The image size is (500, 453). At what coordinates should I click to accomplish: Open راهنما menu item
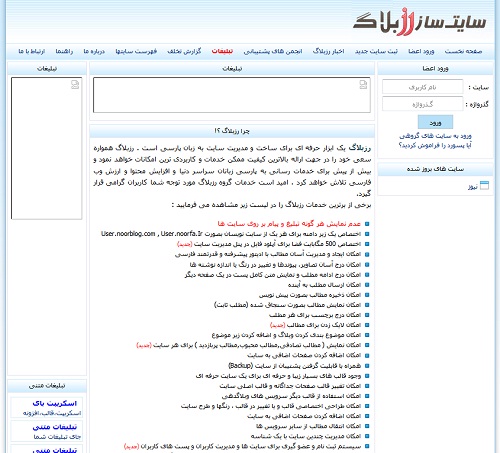[x=64, y=51]
